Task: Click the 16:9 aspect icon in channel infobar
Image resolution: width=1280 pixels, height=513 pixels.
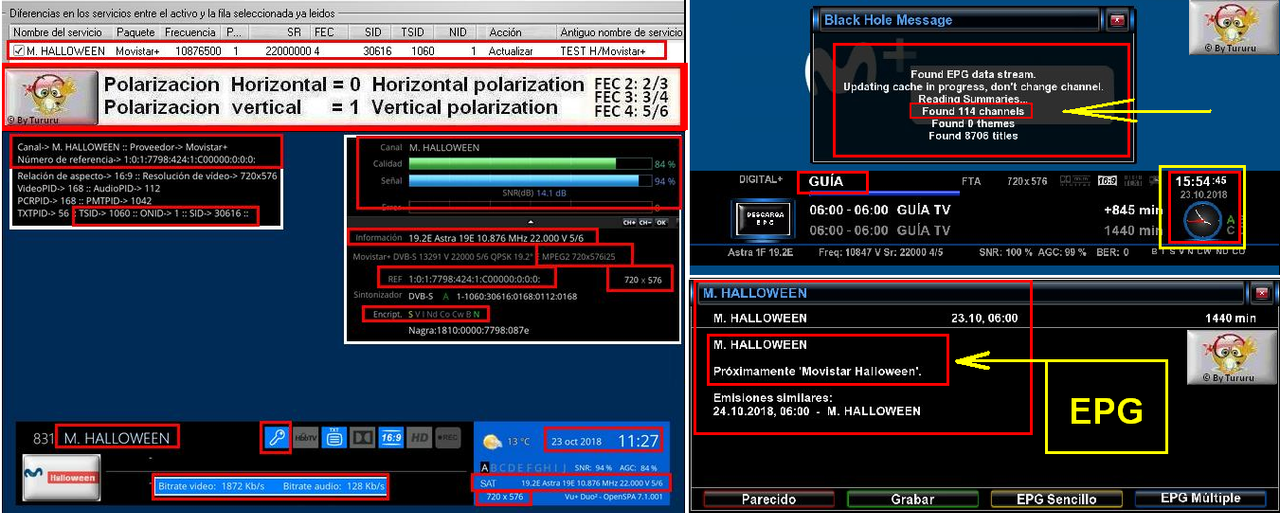Action: coord(391,437)
